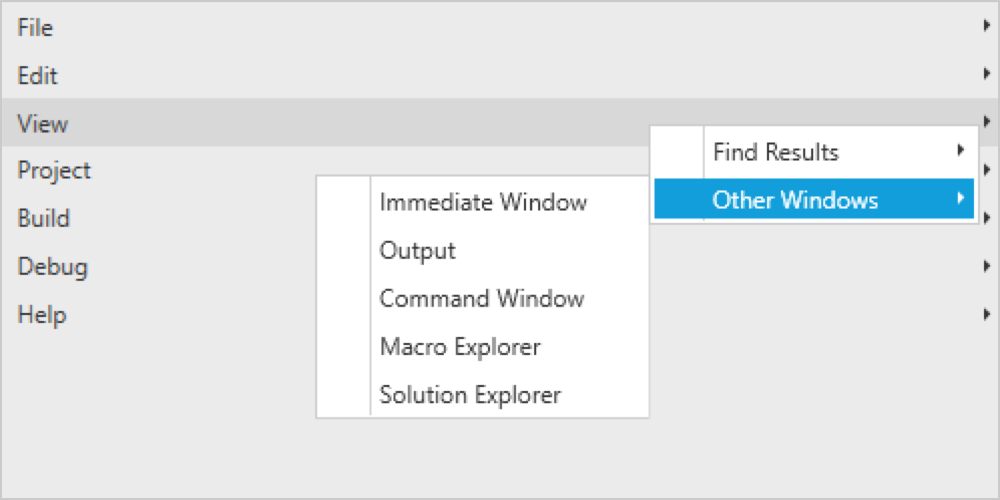Open the Project menu
The height and width of the screenshot is (500, 1000).
(54, 171)
